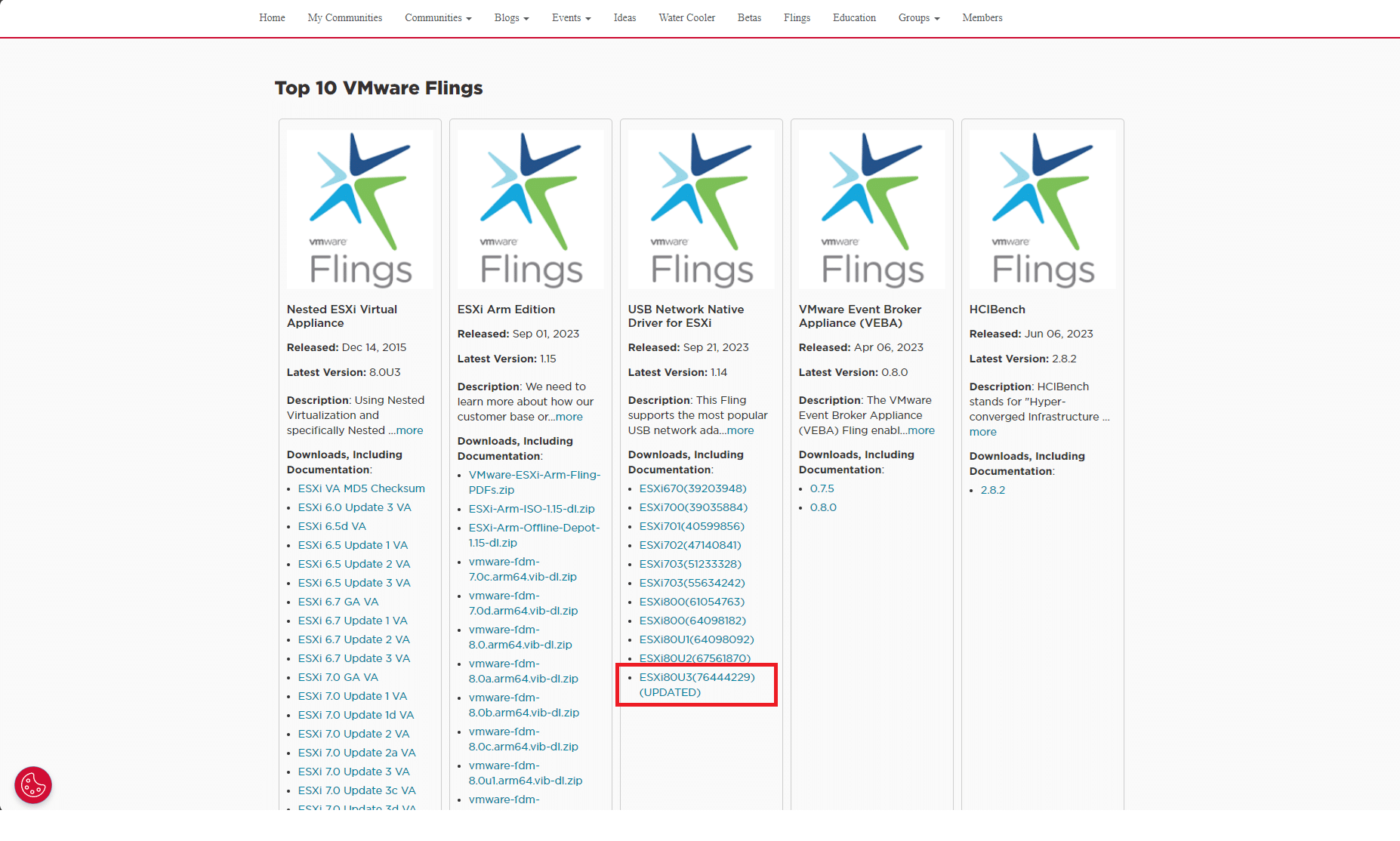The height and width of the screenshot is (841, 1400).
Task: Open the Flings nav item
Action: [797, 17]
